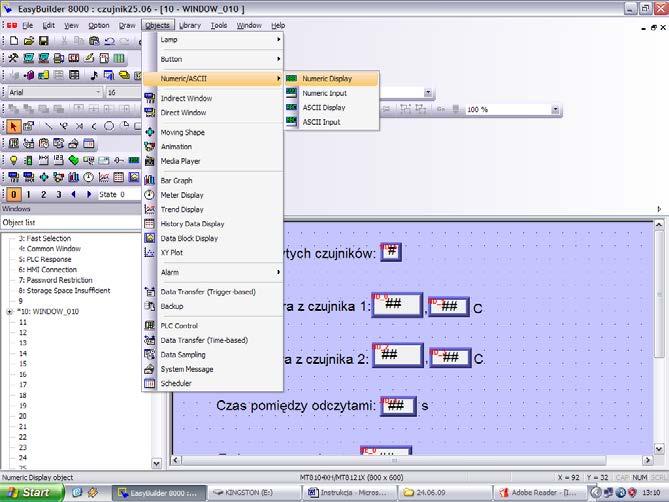The width and height of the screenshot is (669, 502).
Task: Click the next state right arrow
Action: 89,194
